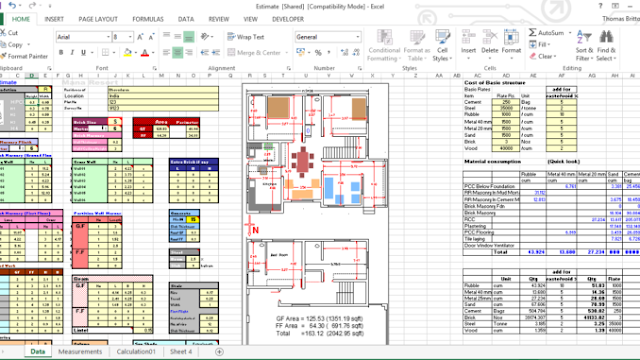Add a new sheet with plus button

[x=219, y=351]
